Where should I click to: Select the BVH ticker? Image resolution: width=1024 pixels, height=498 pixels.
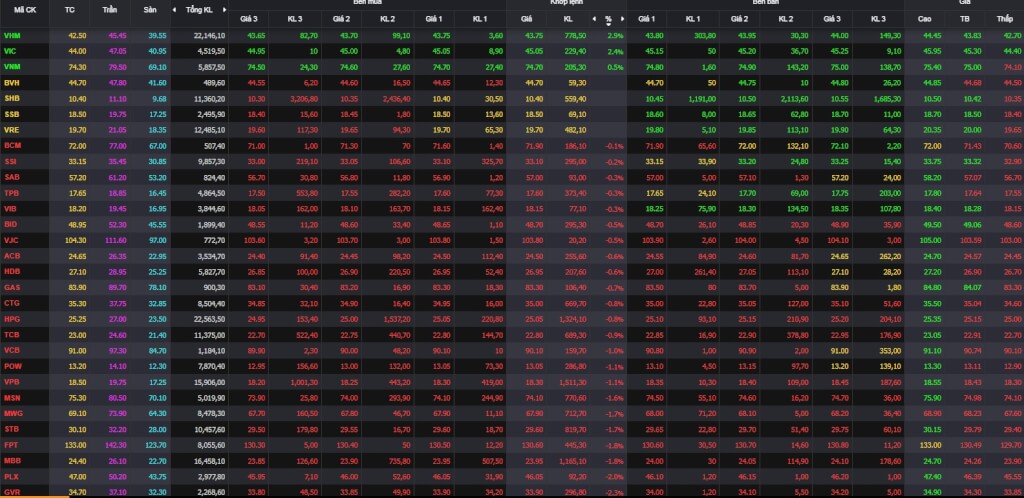coord(12,83)
